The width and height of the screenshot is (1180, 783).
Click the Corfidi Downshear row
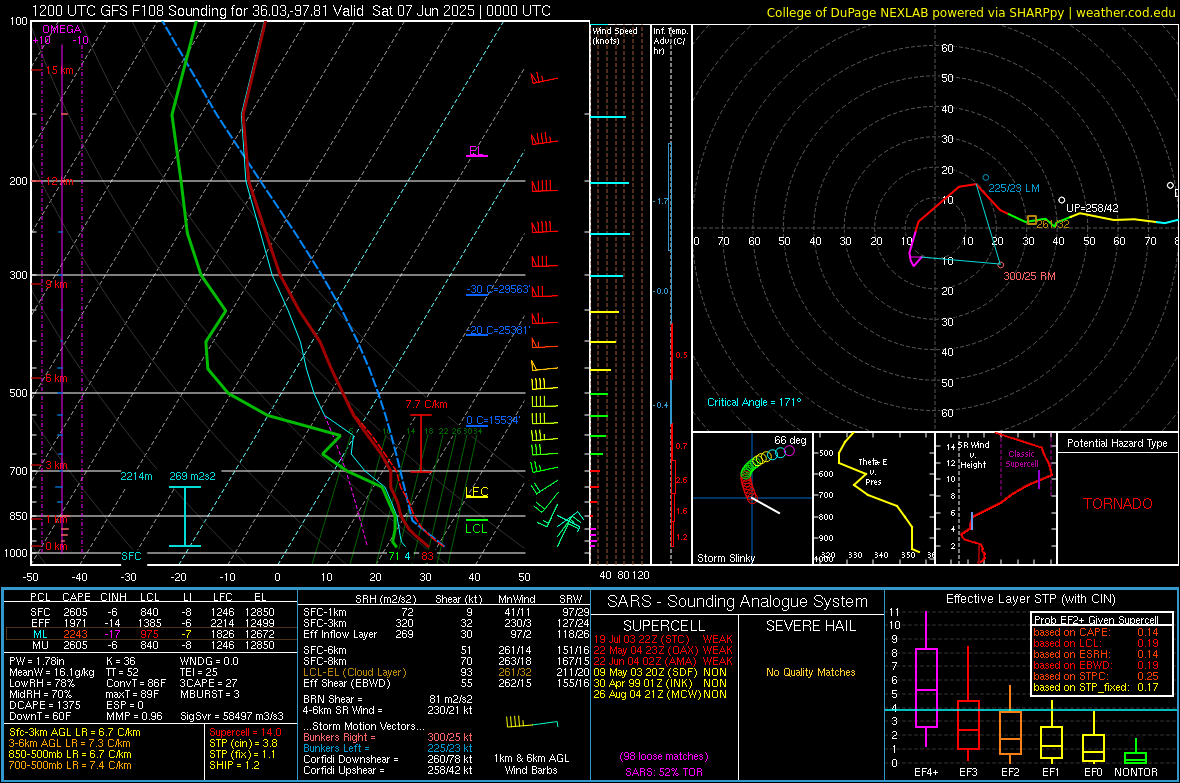pos(388,759)
